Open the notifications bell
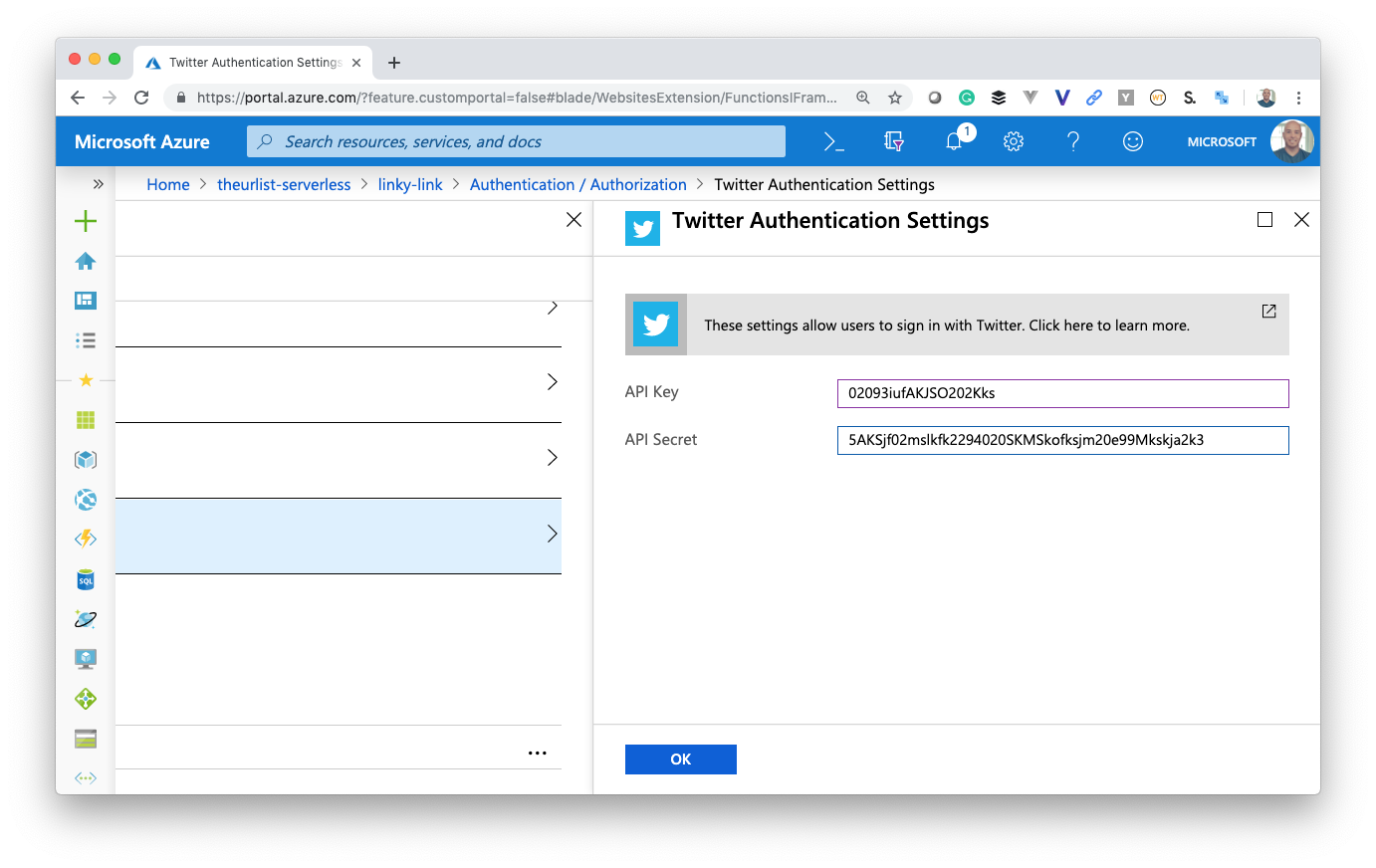This screenshot has width=1376, height=868. (954, 141)
